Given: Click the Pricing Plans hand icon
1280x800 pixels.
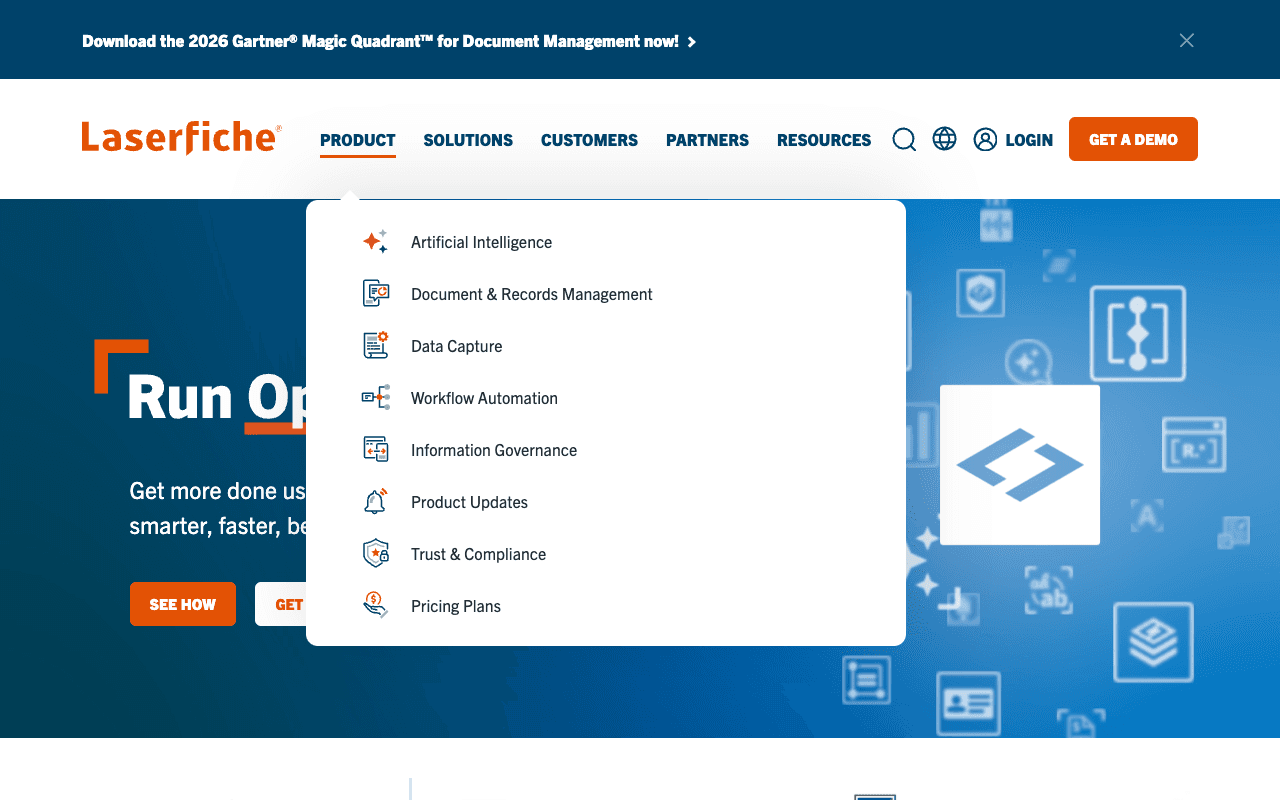Looking at the screenshot, I should click(375, 606).
